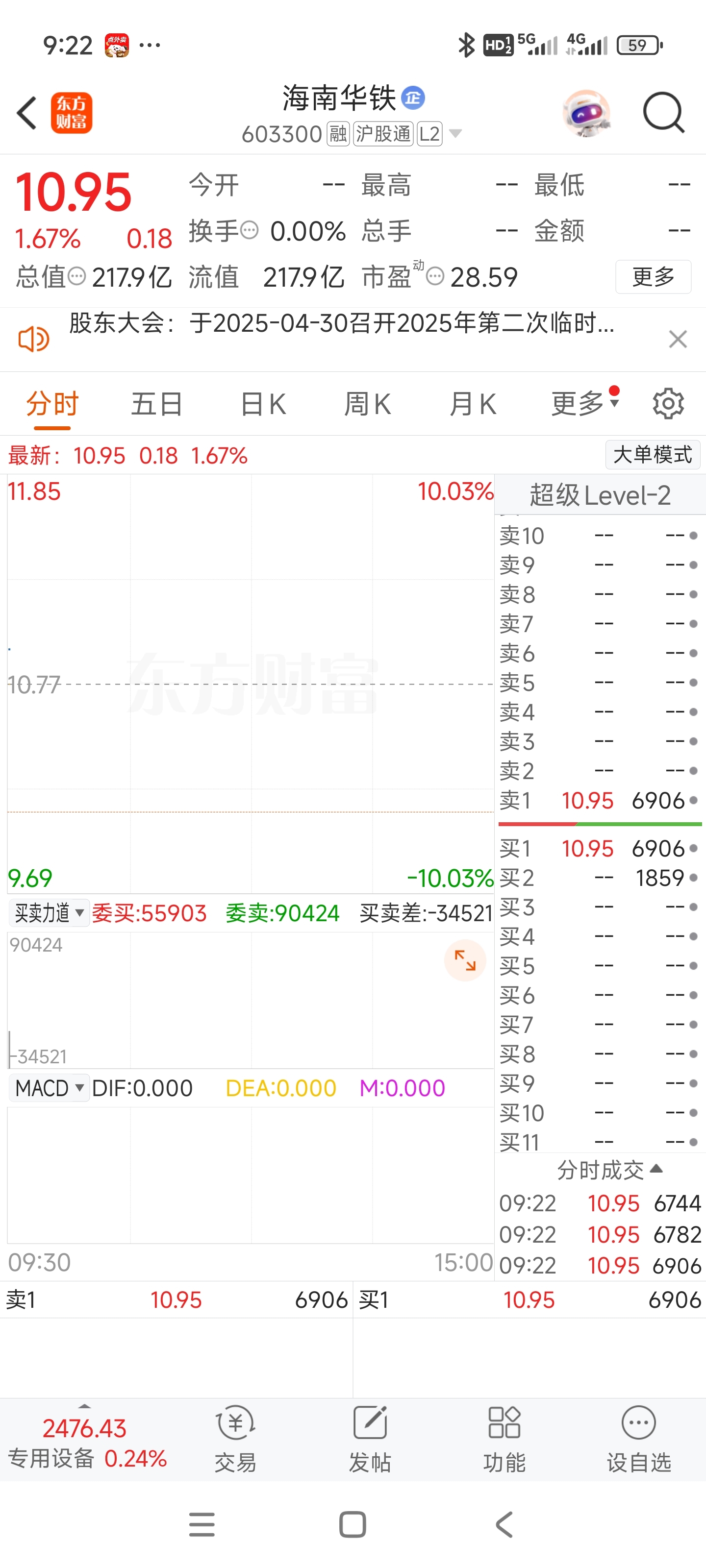Open the search magnifier icon
706x1568 pixels.
664,113
